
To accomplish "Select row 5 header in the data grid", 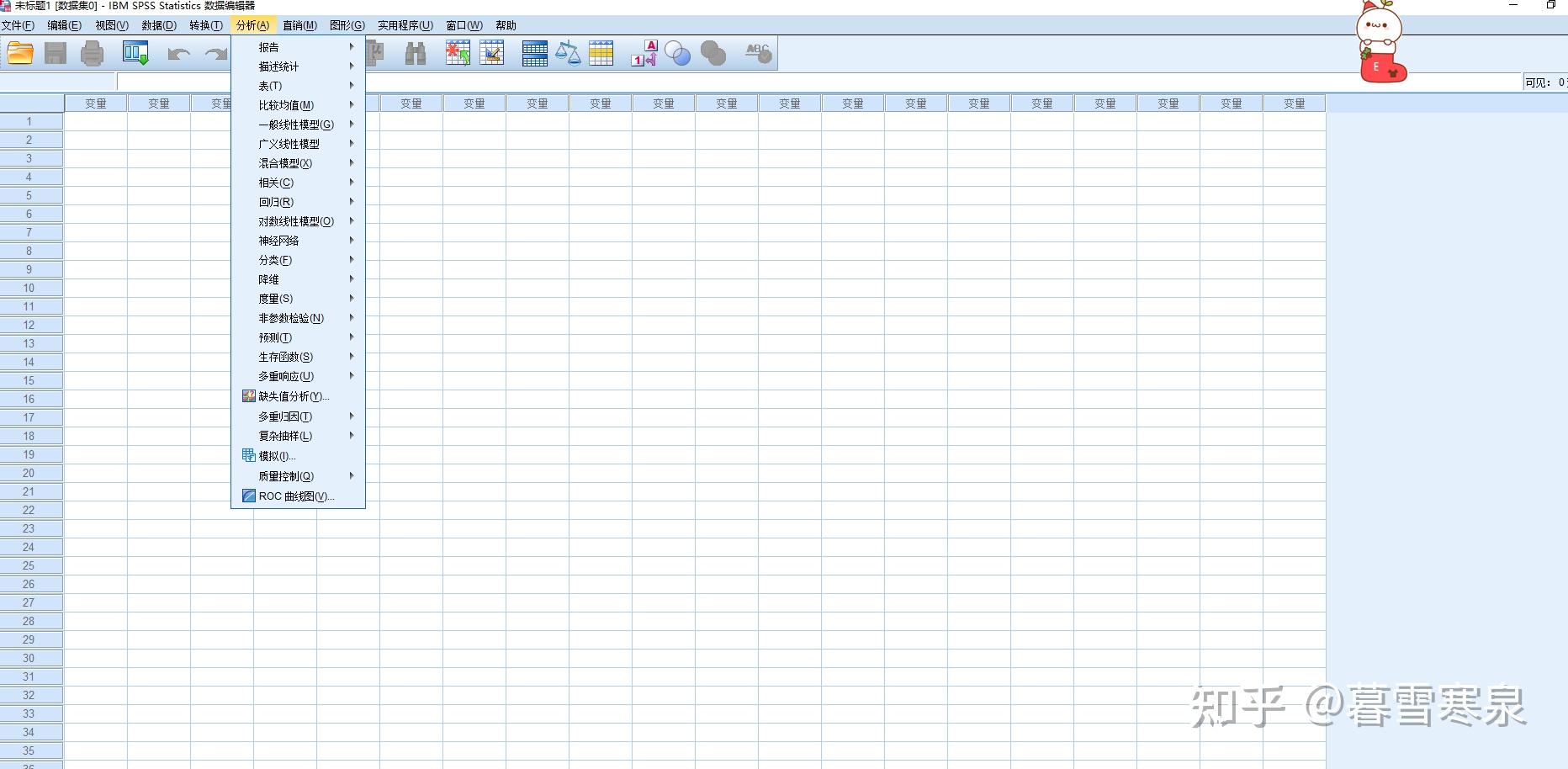I will (x=30, y=195).
